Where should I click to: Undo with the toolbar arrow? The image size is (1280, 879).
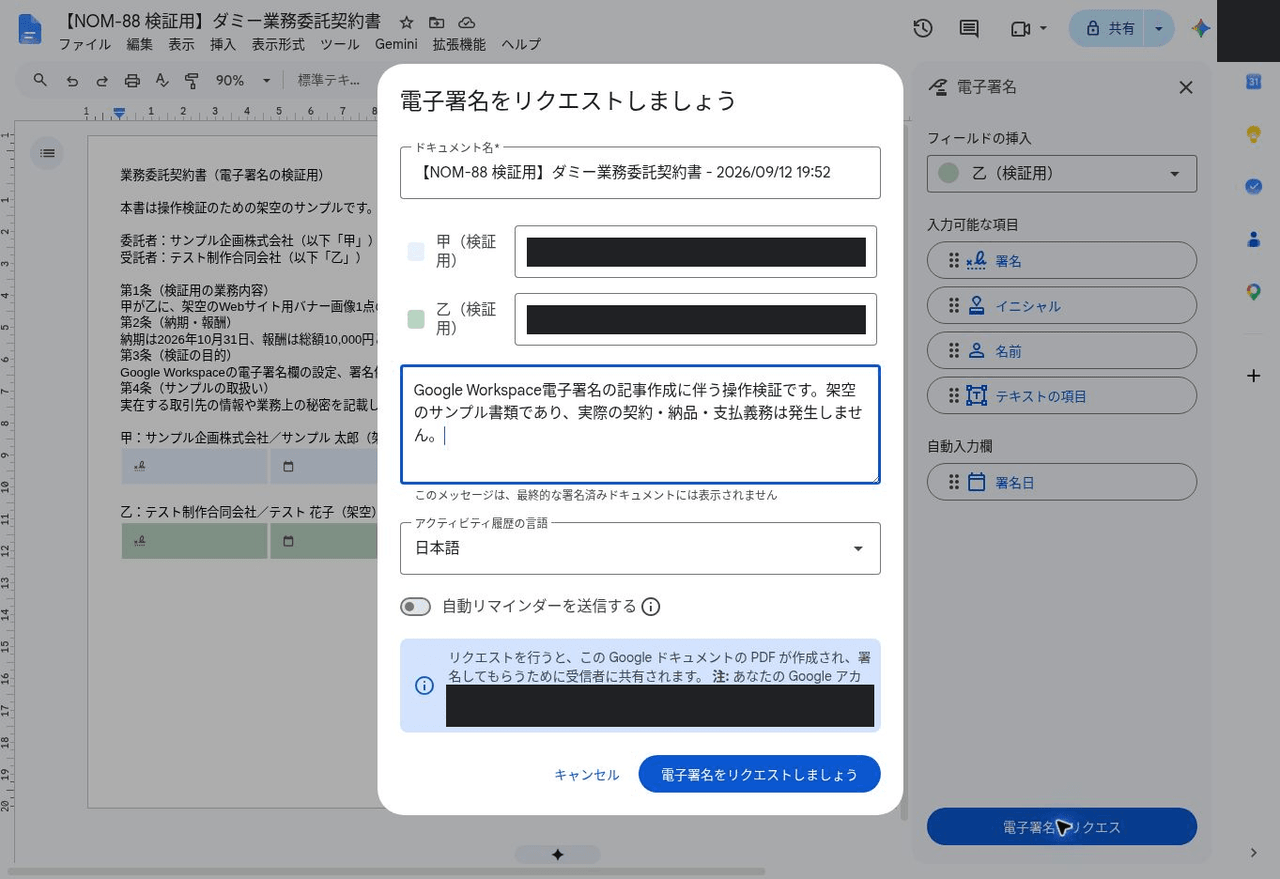(x=72, y=80)
